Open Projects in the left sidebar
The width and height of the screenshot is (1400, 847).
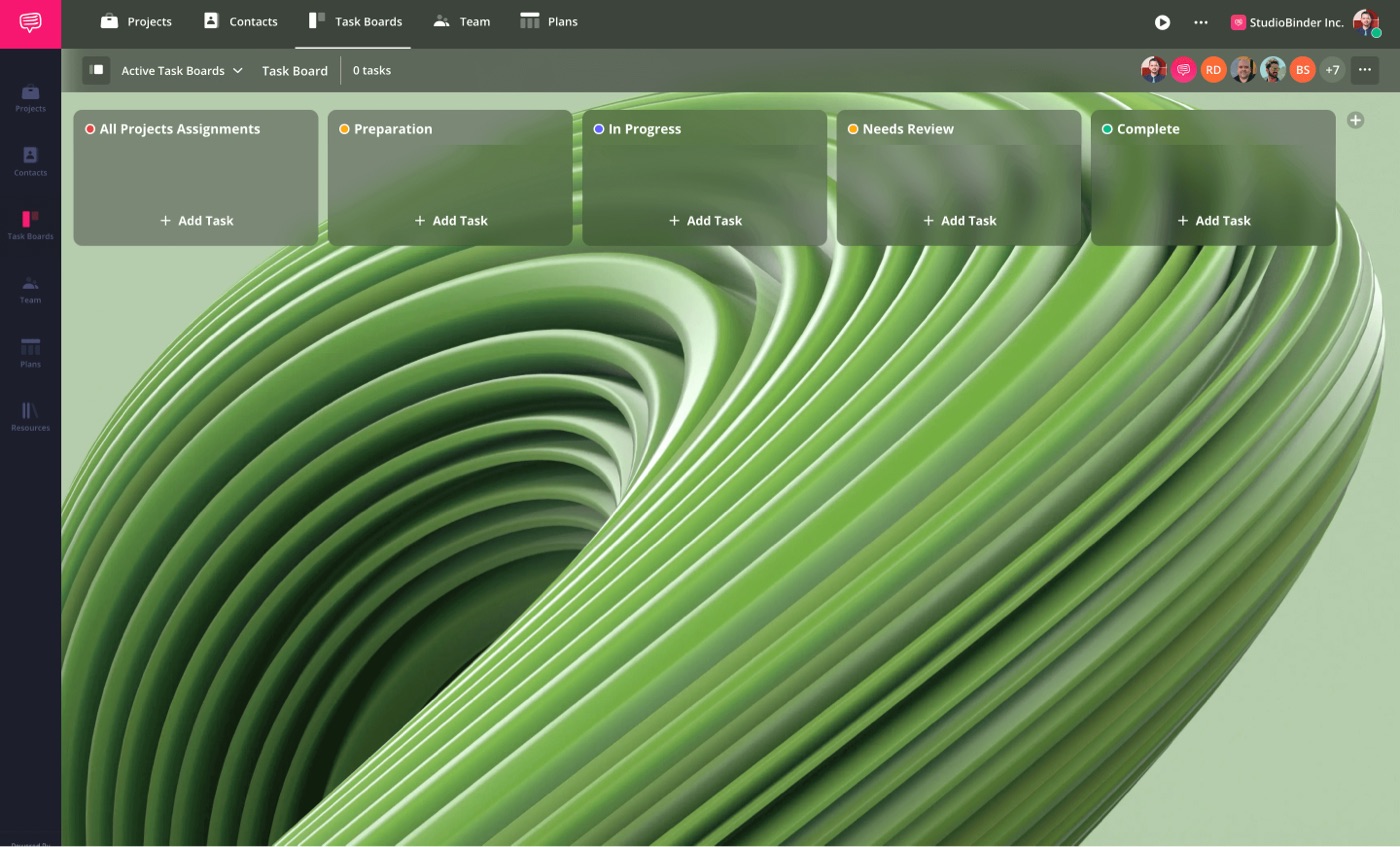(30, 97)
